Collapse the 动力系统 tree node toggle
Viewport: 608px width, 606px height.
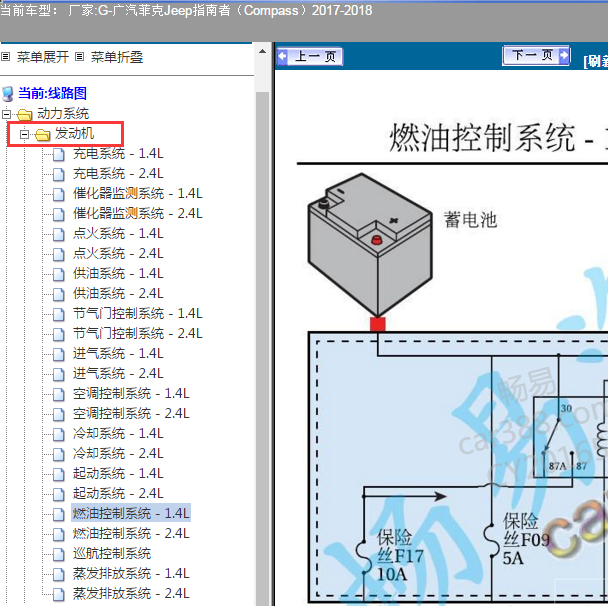point(6,114)
